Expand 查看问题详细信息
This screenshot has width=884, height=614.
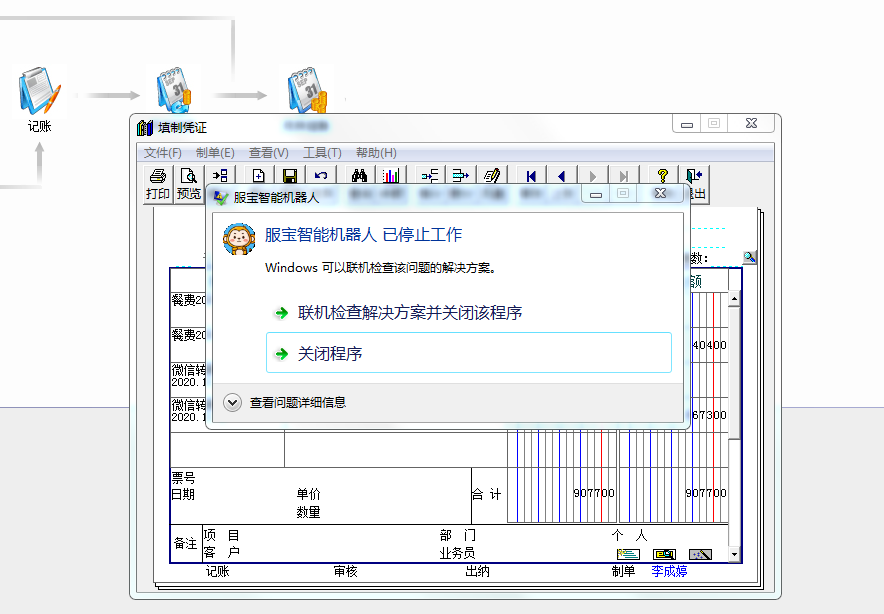click(x=285, y=403)
